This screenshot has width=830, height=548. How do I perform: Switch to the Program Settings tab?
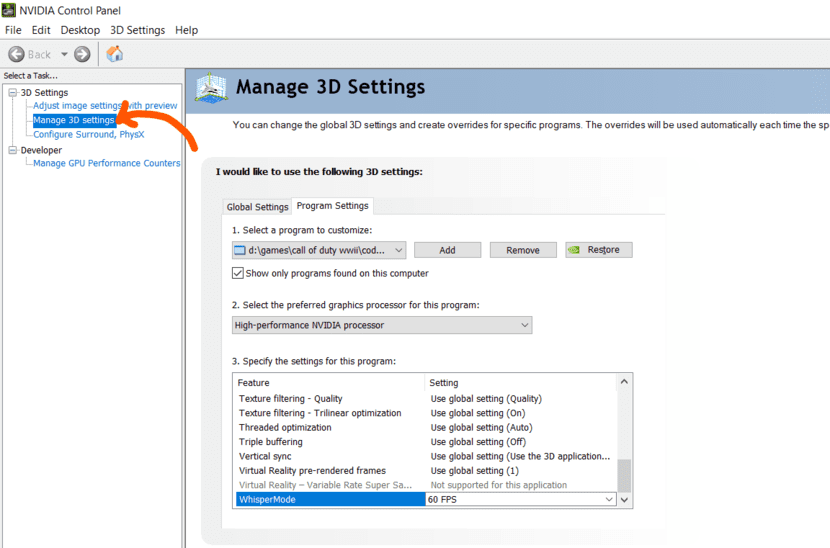click(332, 205)
